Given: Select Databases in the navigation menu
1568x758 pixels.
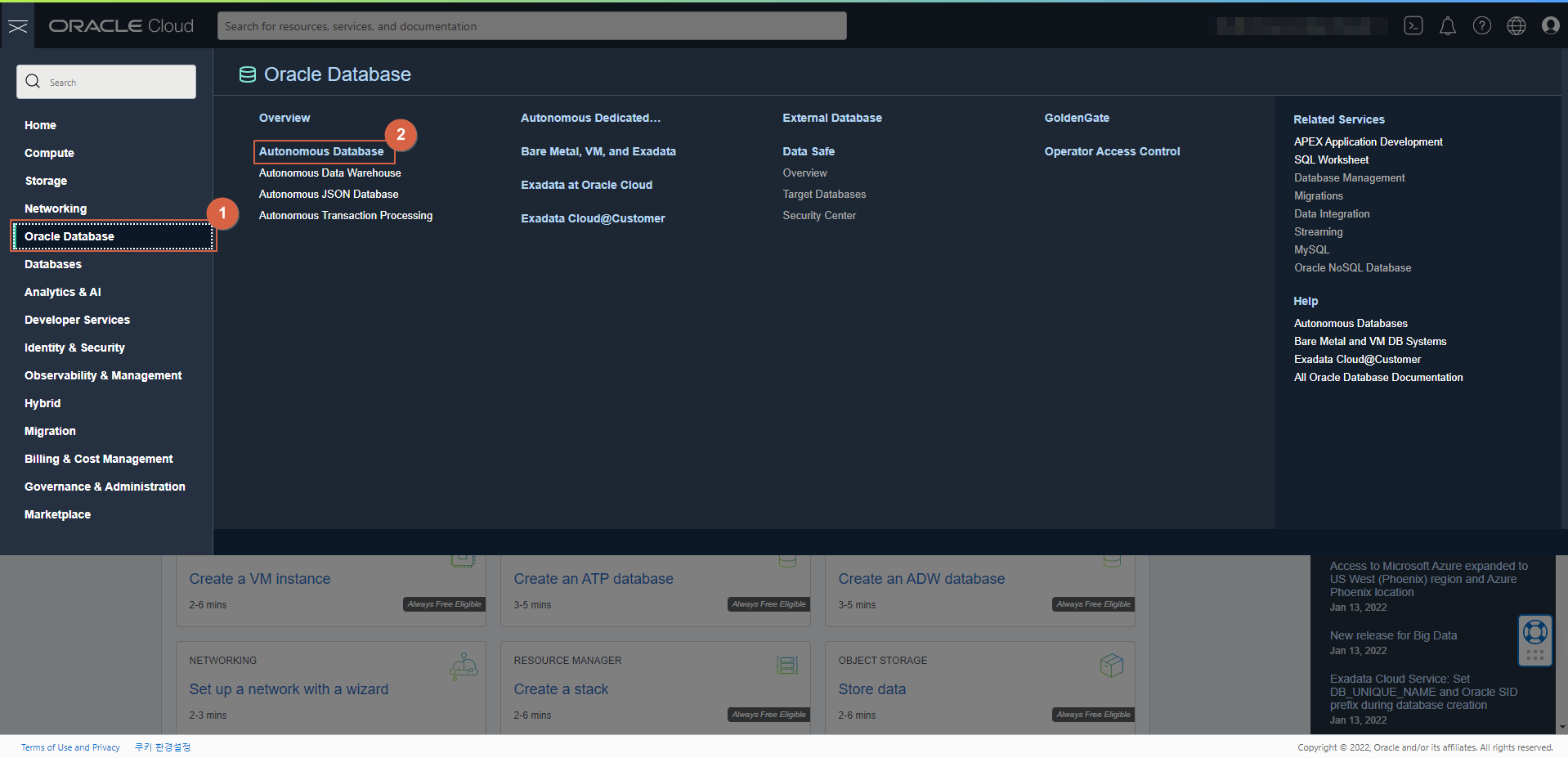Looking at the screenshot, I should point(53,264).
